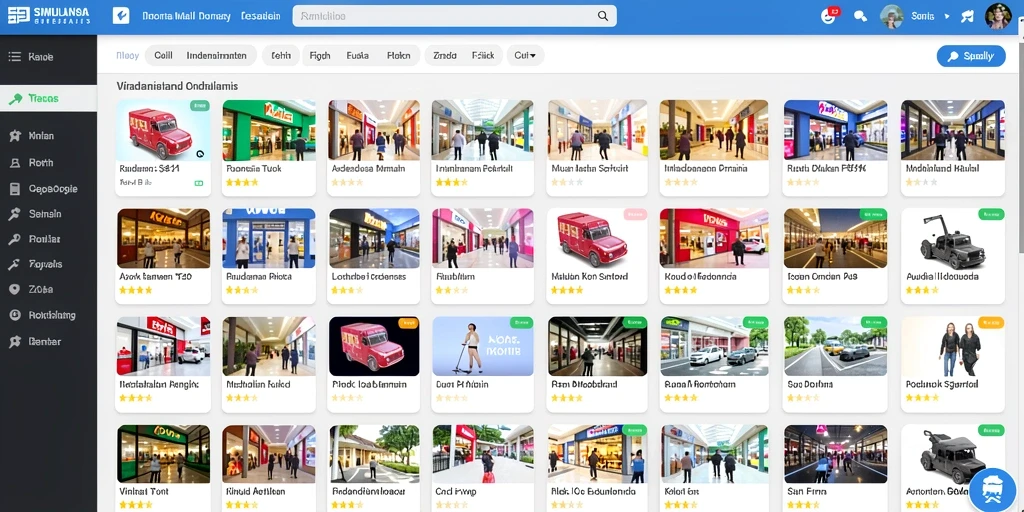Select the Zmdo filter chip
The height and width of the screenshot is (512, 1024).
(x=445, y=56)
